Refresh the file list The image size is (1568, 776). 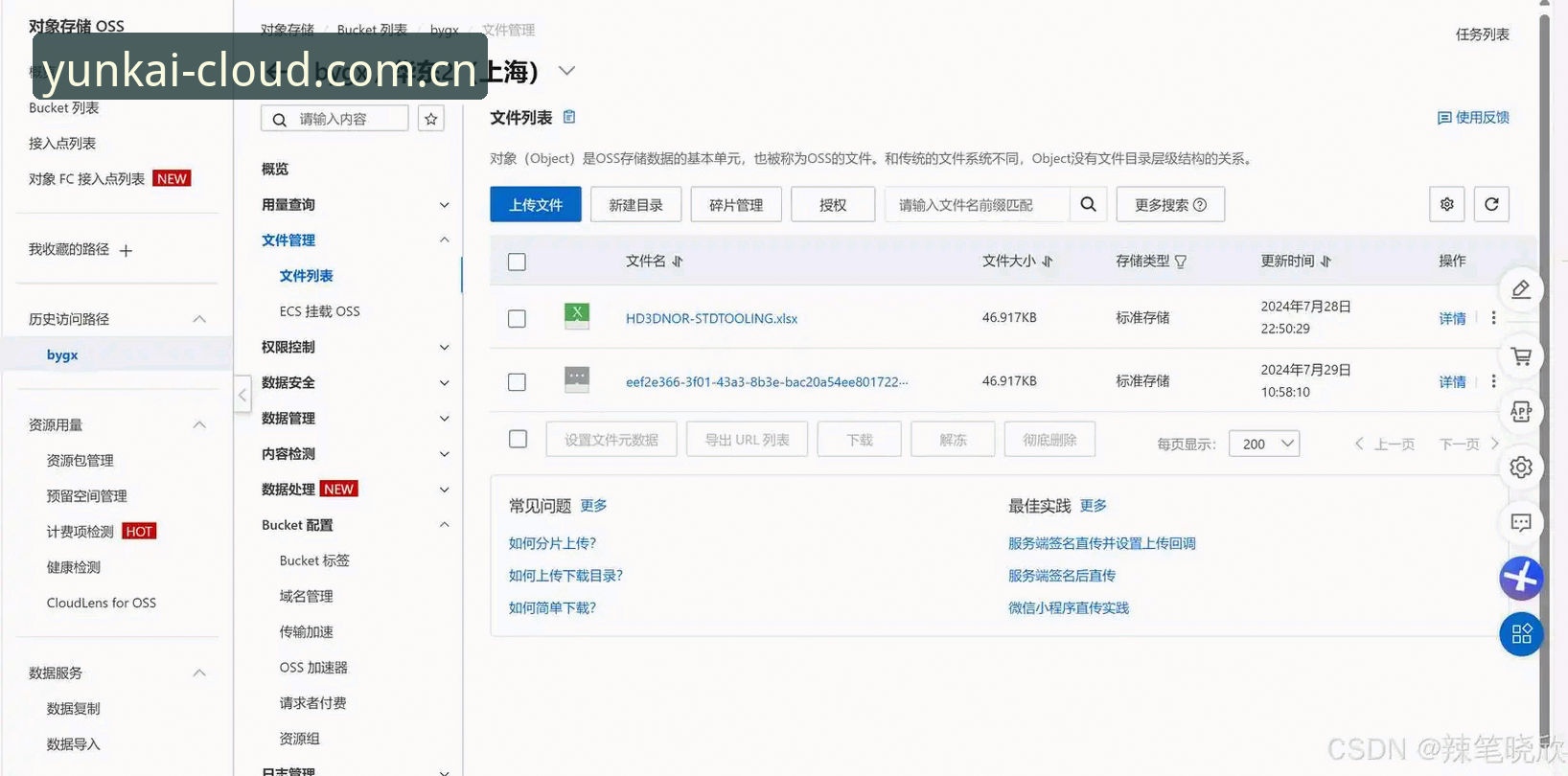click(x=1491, y=204)
